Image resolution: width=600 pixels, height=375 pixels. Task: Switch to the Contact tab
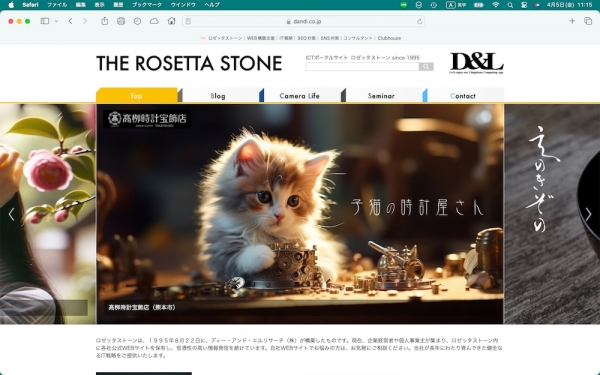[x=463, y=96]
